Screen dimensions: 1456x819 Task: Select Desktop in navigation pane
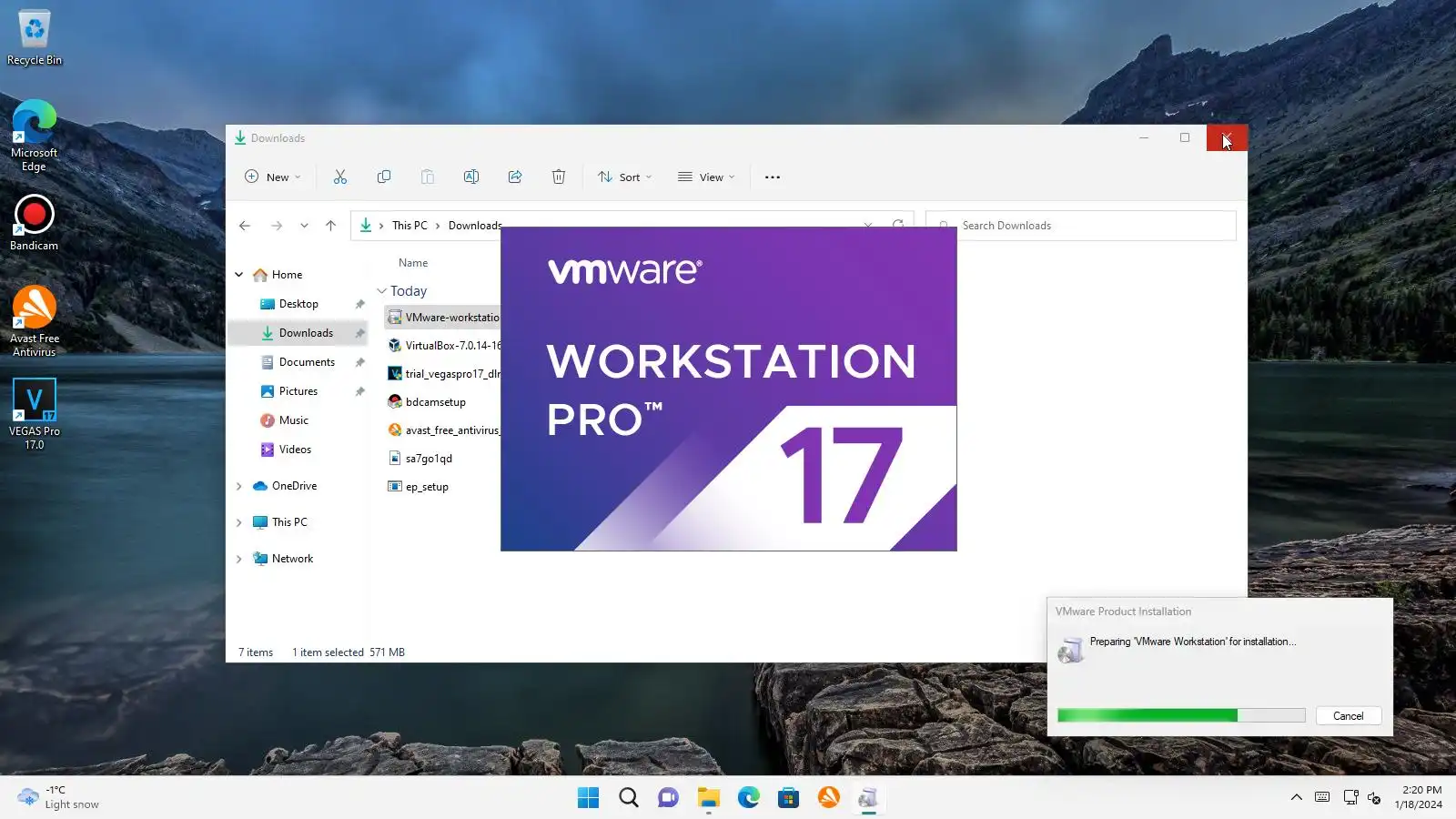click(x=298, y=304)
